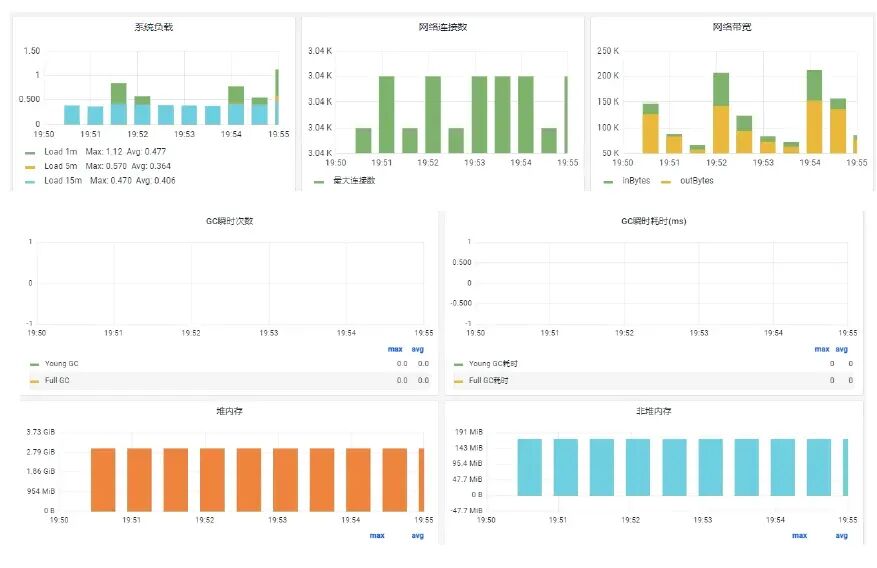Click the green swatch beside 最大连接数
877x568 pixels.
(x=319, y=182)
